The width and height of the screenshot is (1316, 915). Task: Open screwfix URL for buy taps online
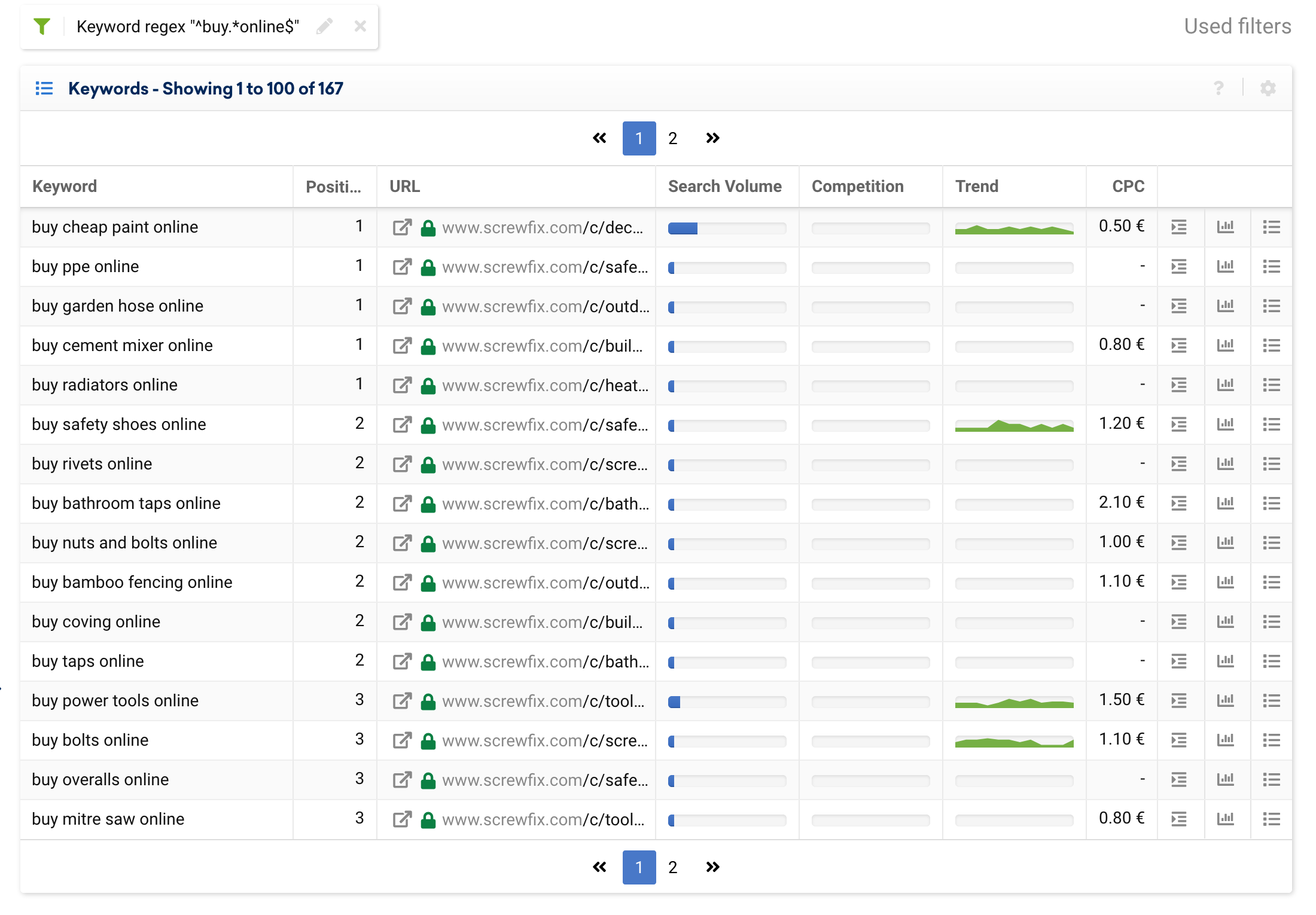tap(545, 661)
